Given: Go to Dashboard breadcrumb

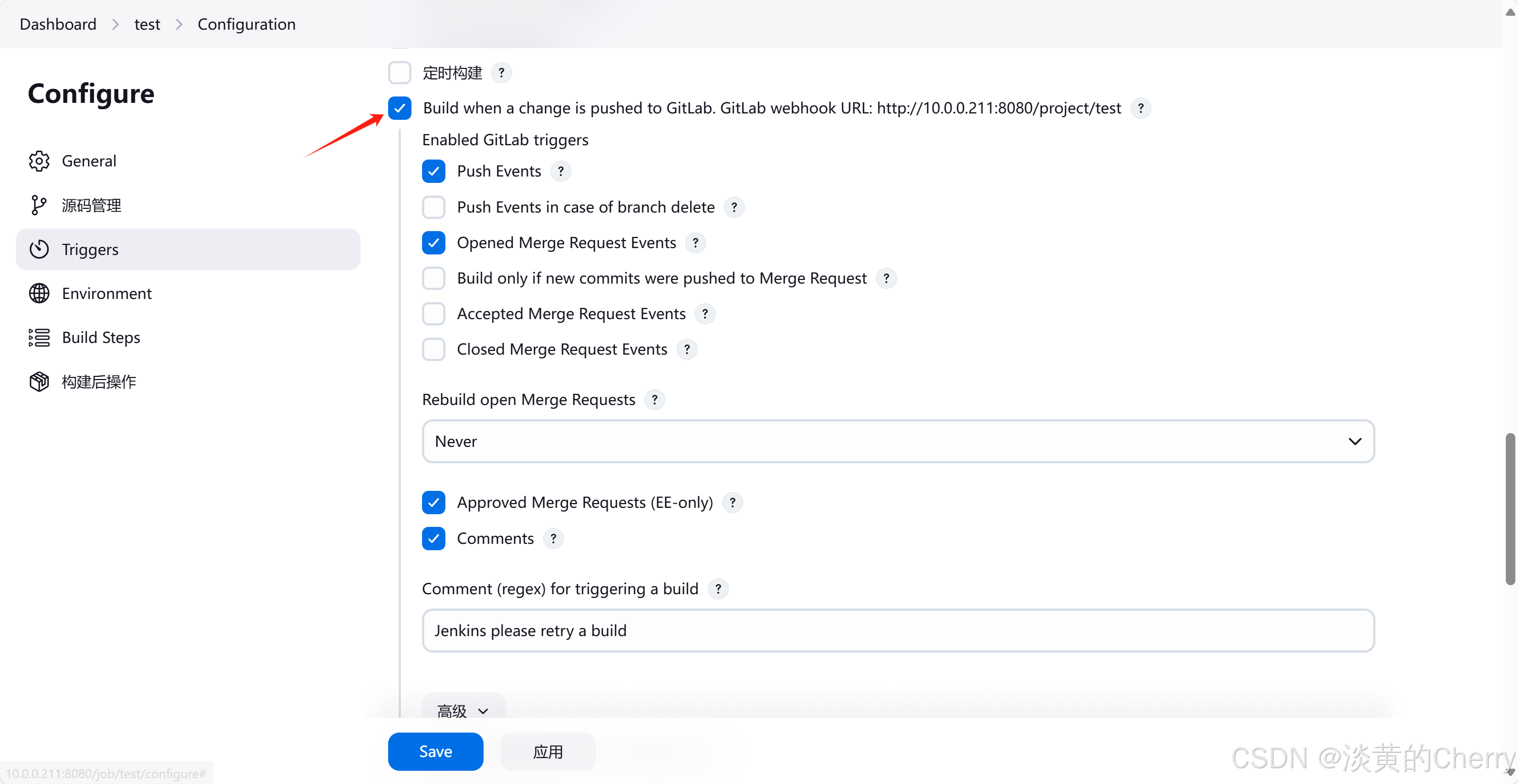Looking at the screenshot, I should [x=58, y=24].
